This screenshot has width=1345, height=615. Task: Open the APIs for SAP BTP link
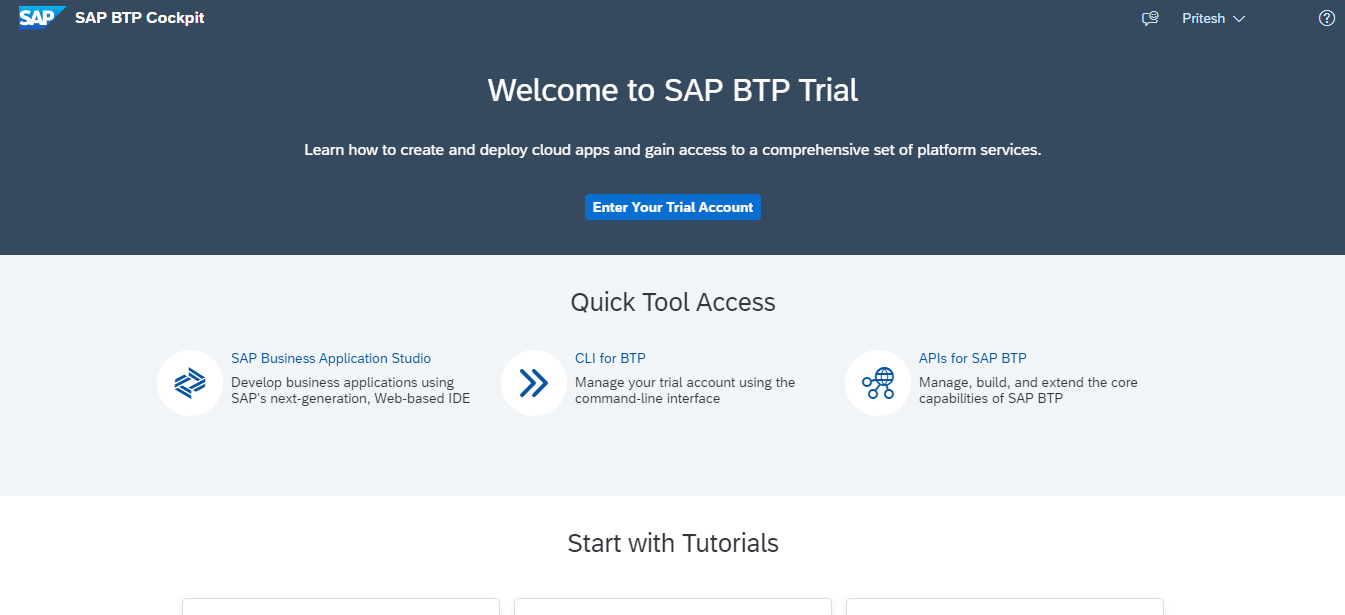click(x=972, y=358)
